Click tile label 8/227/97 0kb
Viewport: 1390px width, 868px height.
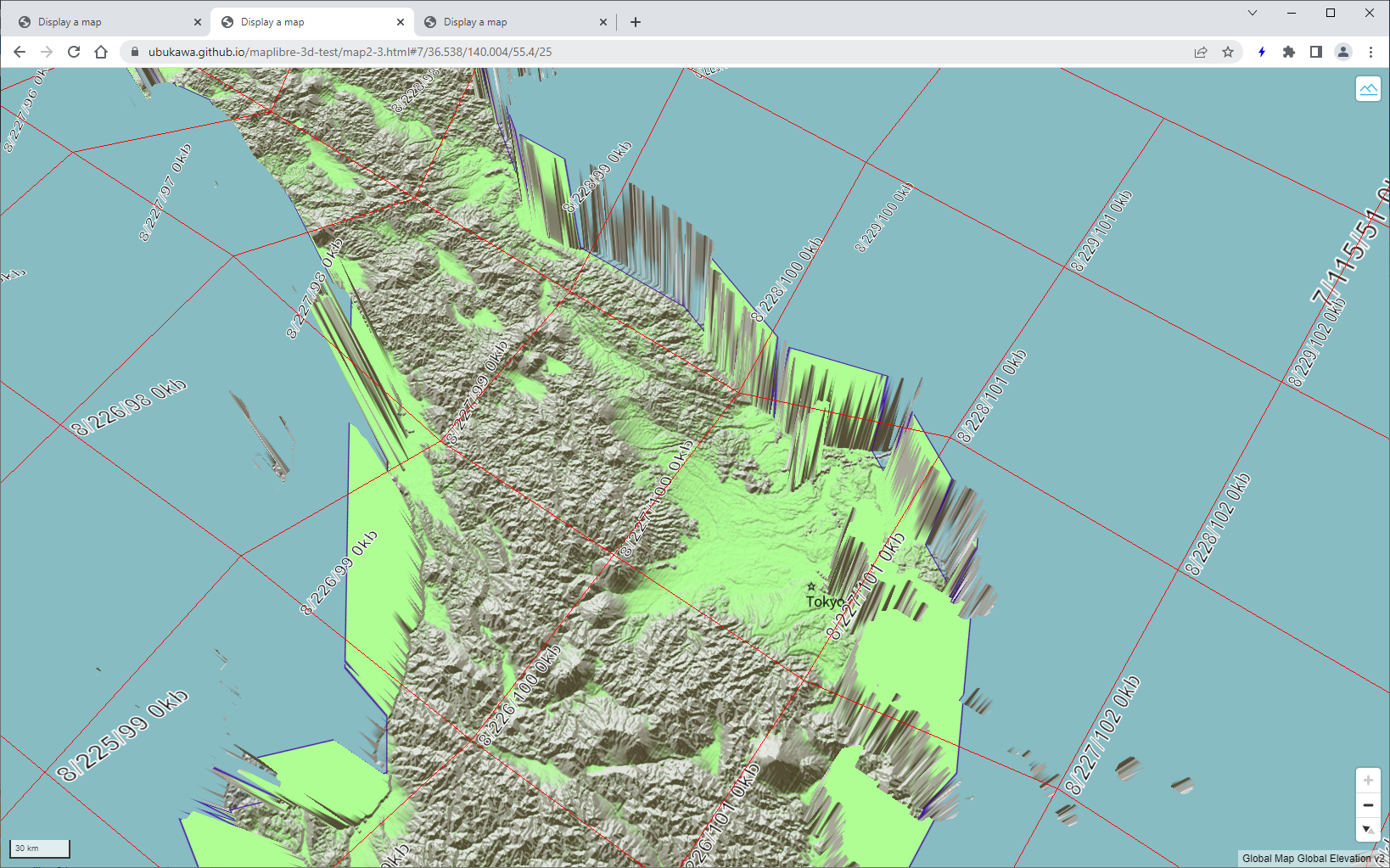click(165, 193)
